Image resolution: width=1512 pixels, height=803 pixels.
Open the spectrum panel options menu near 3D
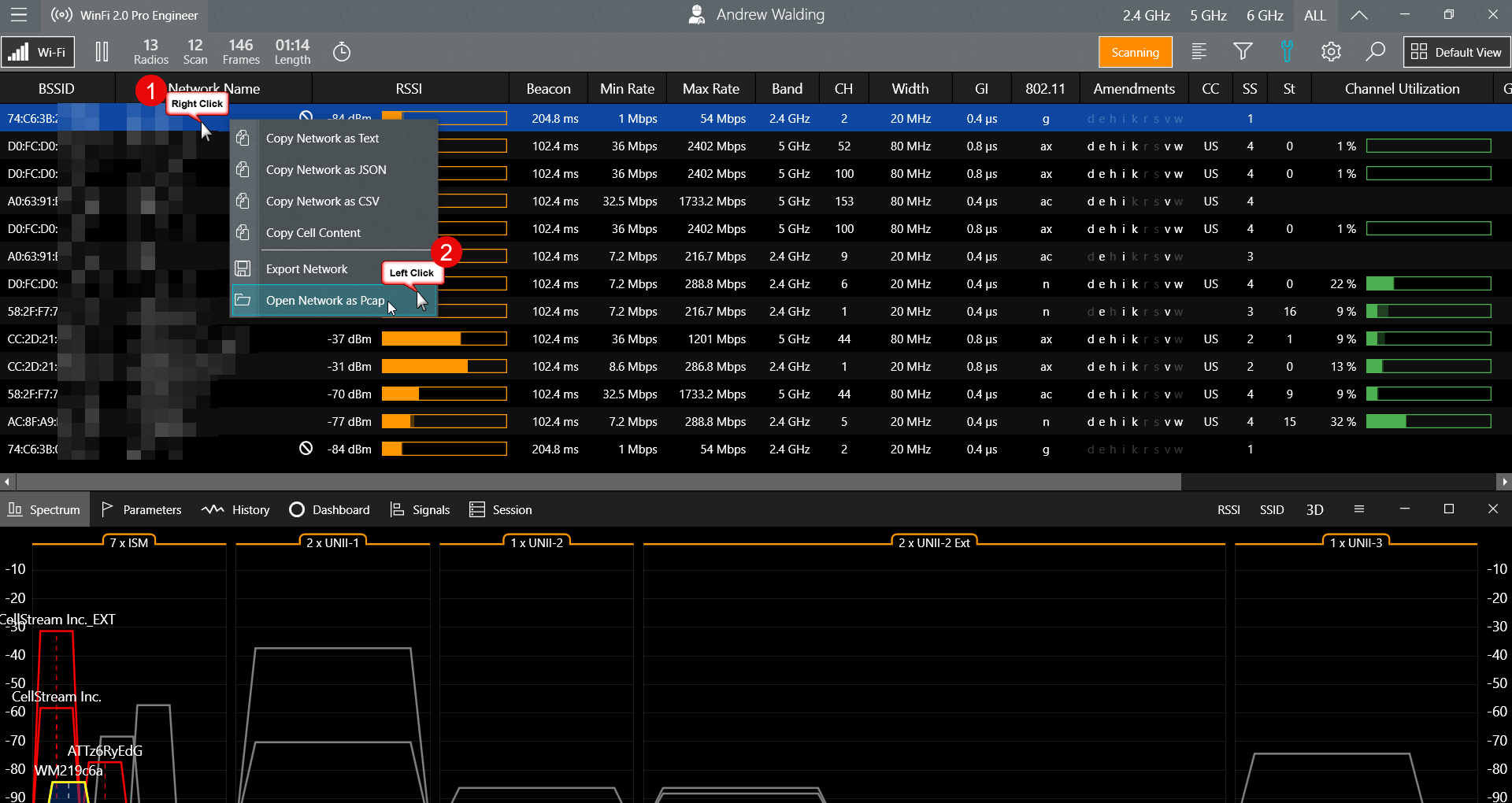click(1358, 509)
